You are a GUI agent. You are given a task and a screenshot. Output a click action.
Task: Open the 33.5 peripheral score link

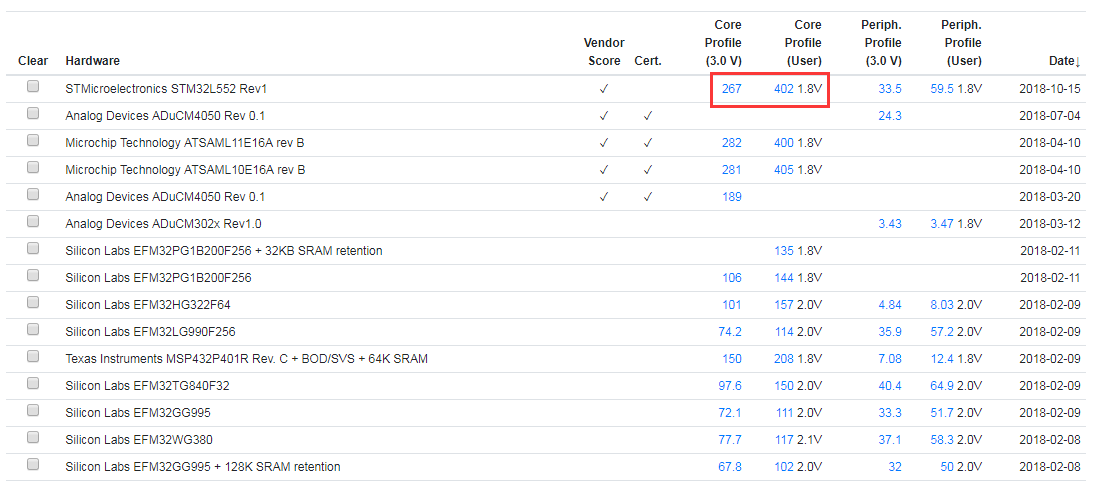(890, 89)
